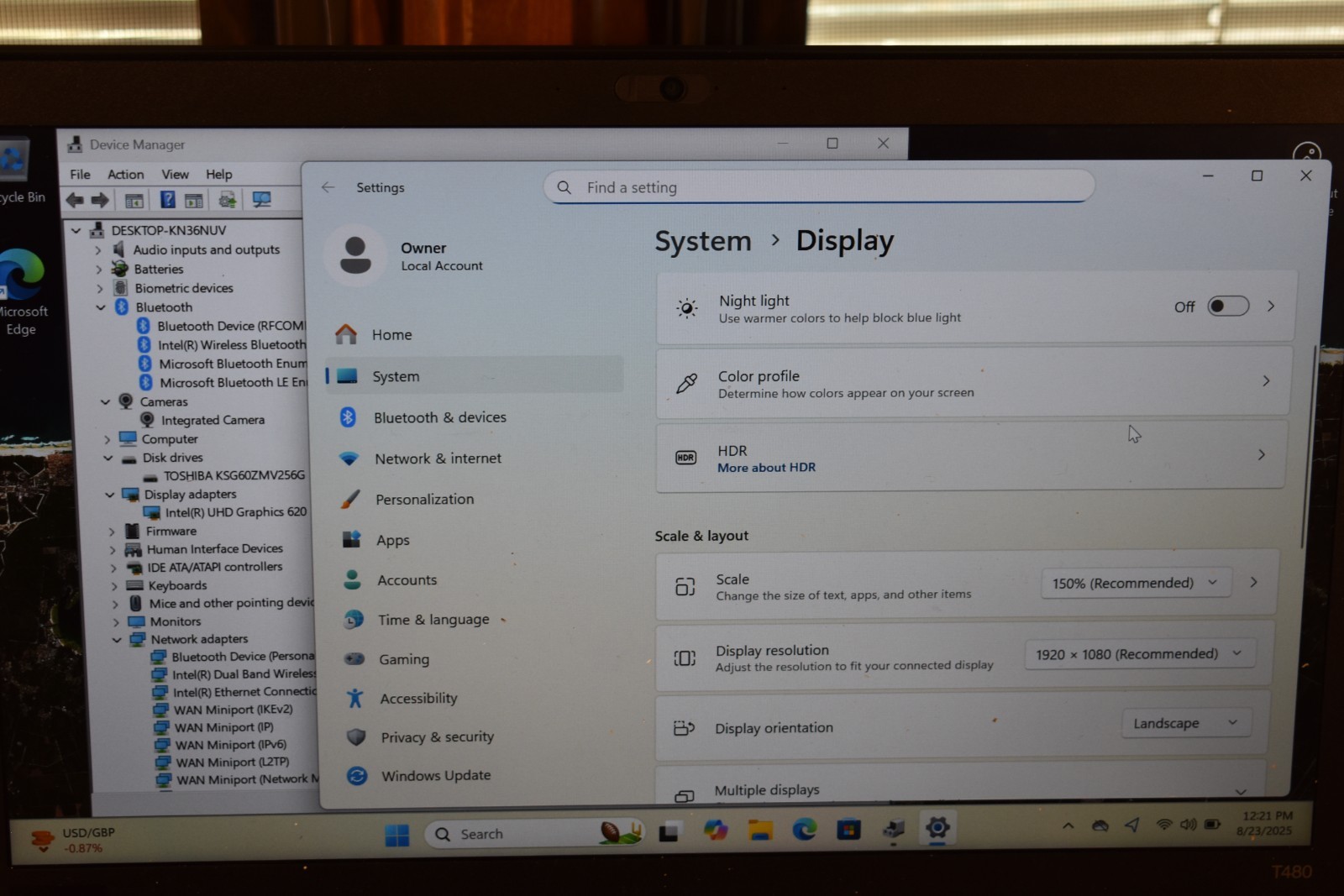Click the Find a setting search box

click(x=820, y=187)
